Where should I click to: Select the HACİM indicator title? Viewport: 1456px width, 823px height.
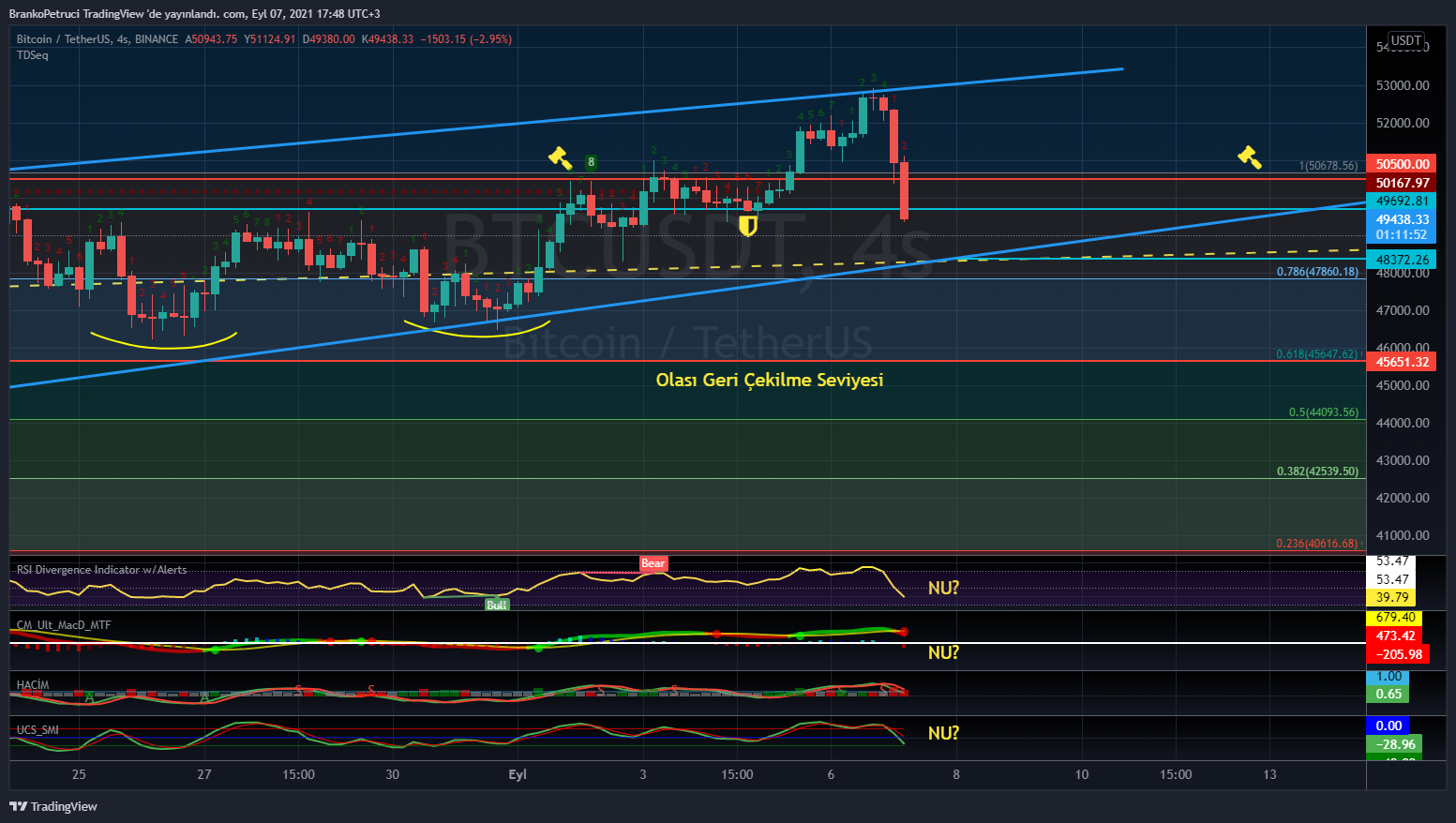(33, 685)
